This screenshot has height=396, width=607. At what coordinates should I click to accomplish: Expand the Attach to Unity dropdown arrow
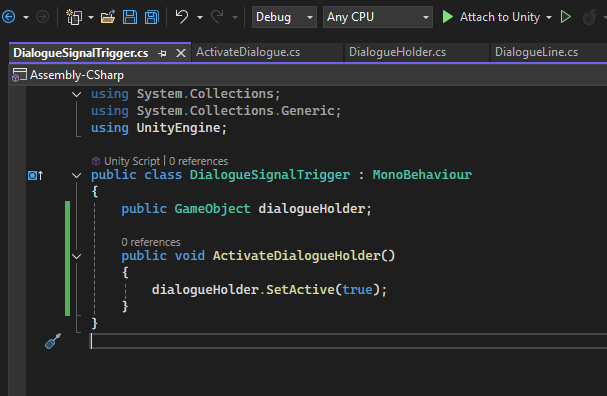coord(549,17)
